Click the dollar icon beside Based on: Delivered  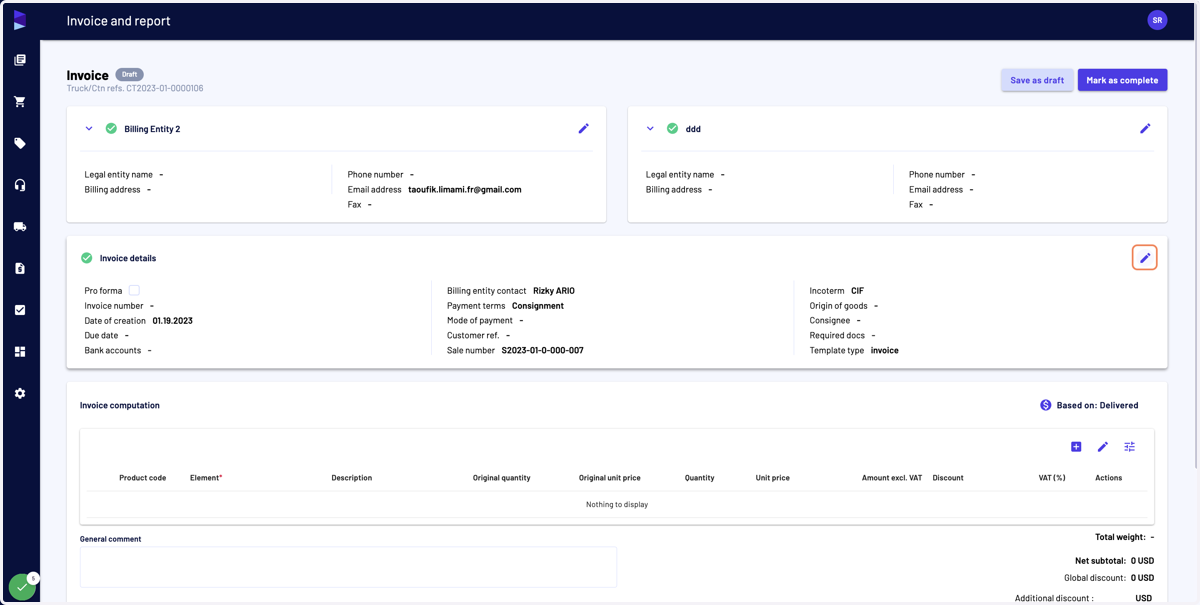[1045, 405]
